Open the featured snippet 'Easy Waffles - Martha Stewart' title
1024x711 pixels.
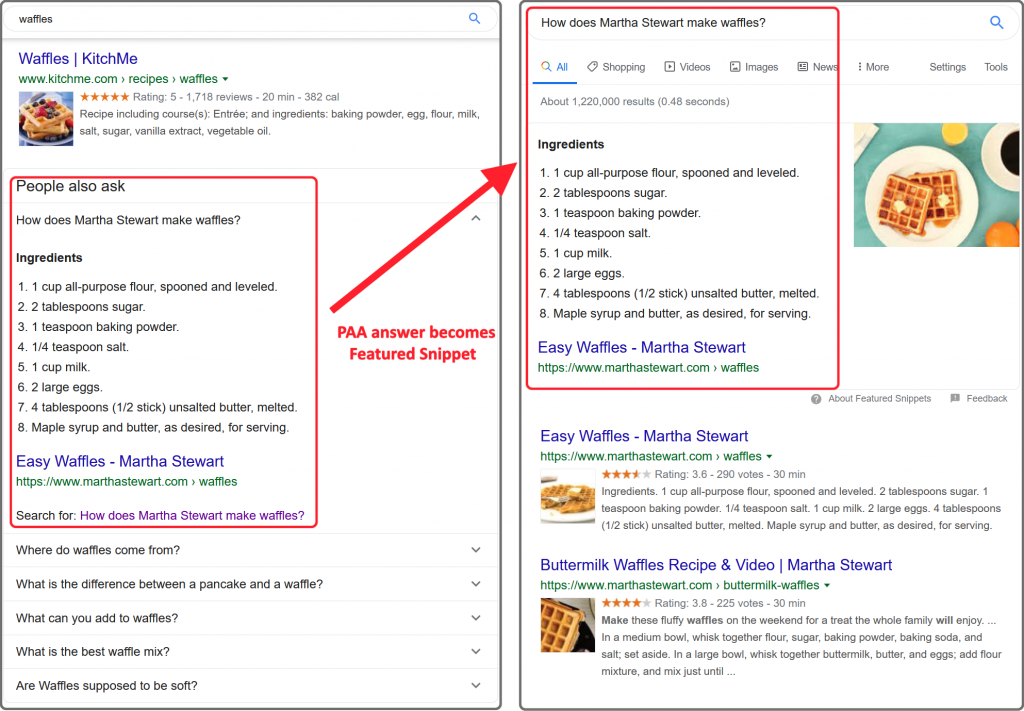tap(641, 347)
